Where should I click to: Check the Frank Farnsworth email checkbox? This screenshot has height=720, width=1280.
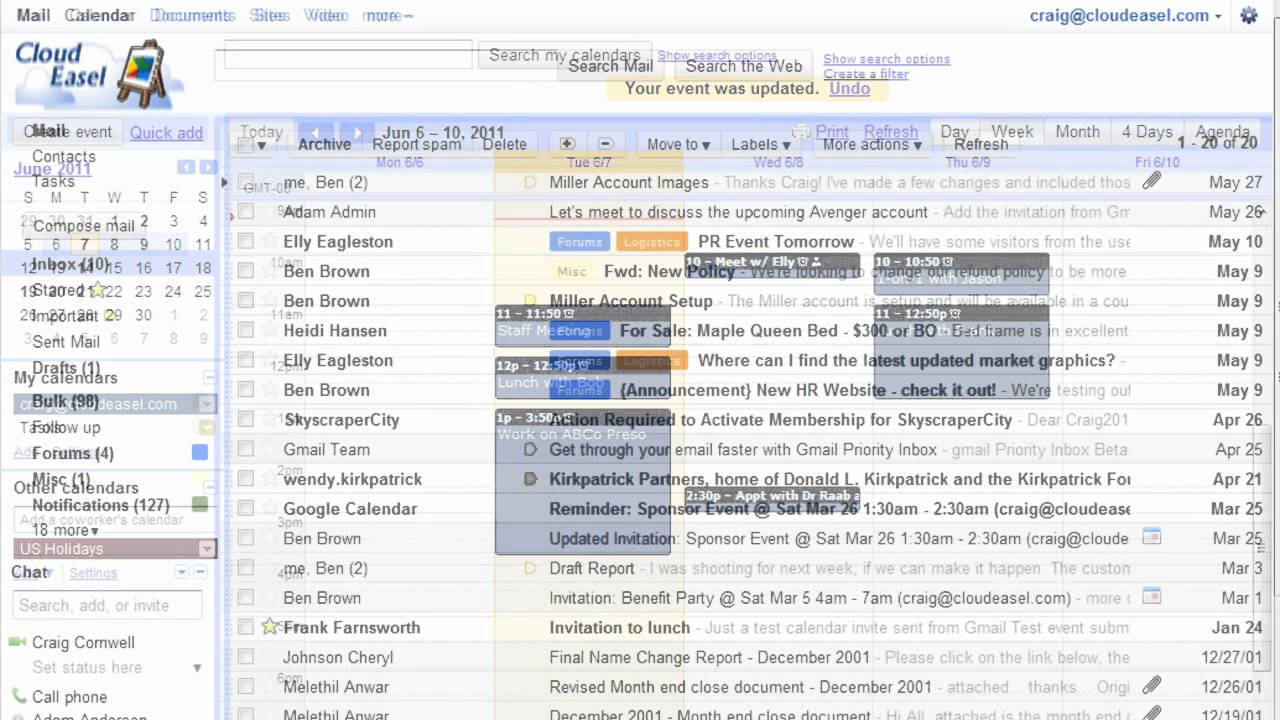(246, 628)
